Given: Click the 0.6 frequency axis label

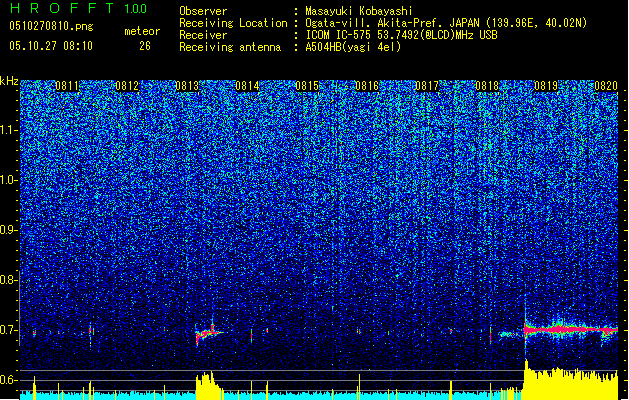Looking at the screenshot, I should (x=9, y=380).
